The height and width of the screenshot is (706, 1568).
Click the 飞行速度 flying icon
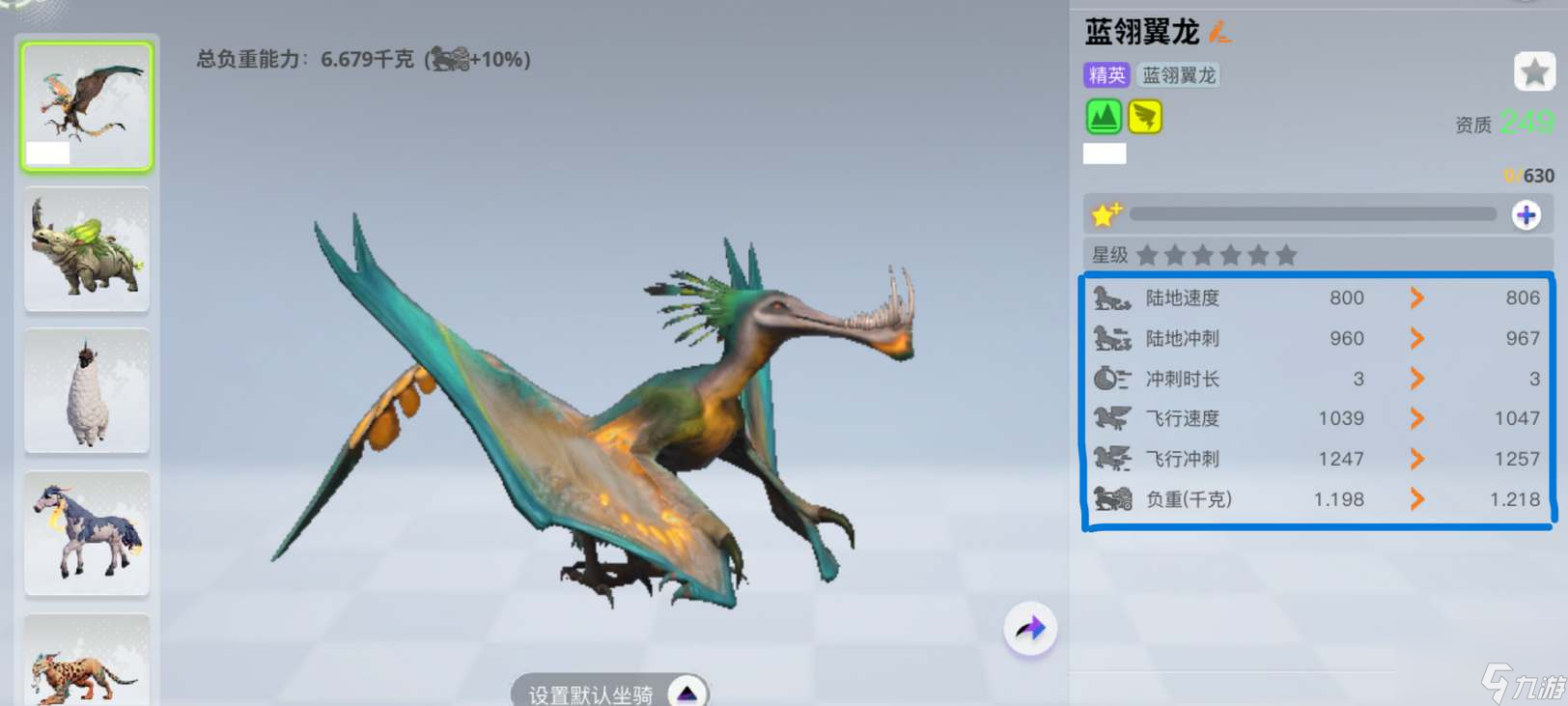tap(1111, 418)
